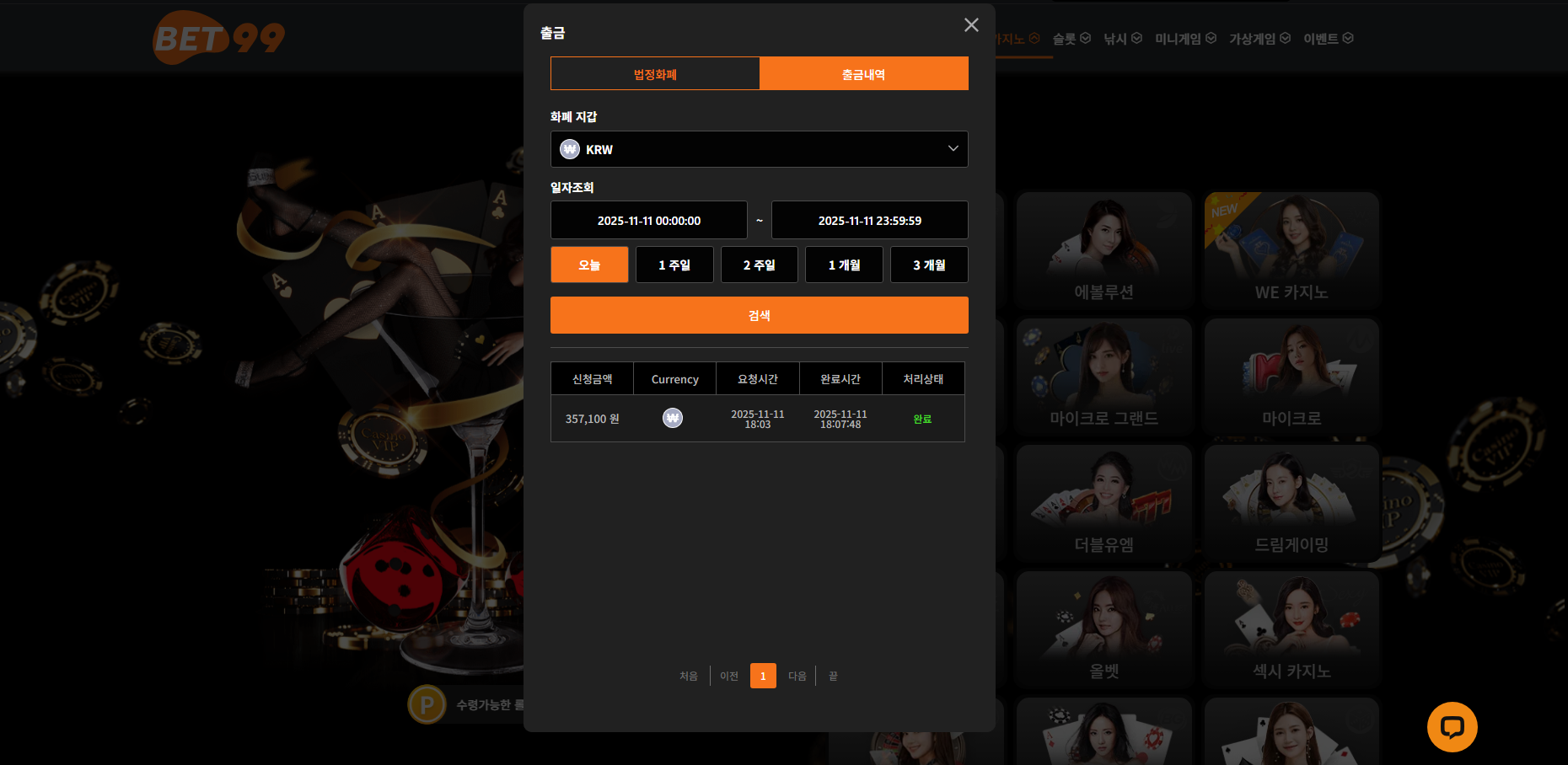Expand the KRW wallet currency dropdown

[x=953, y=149]
